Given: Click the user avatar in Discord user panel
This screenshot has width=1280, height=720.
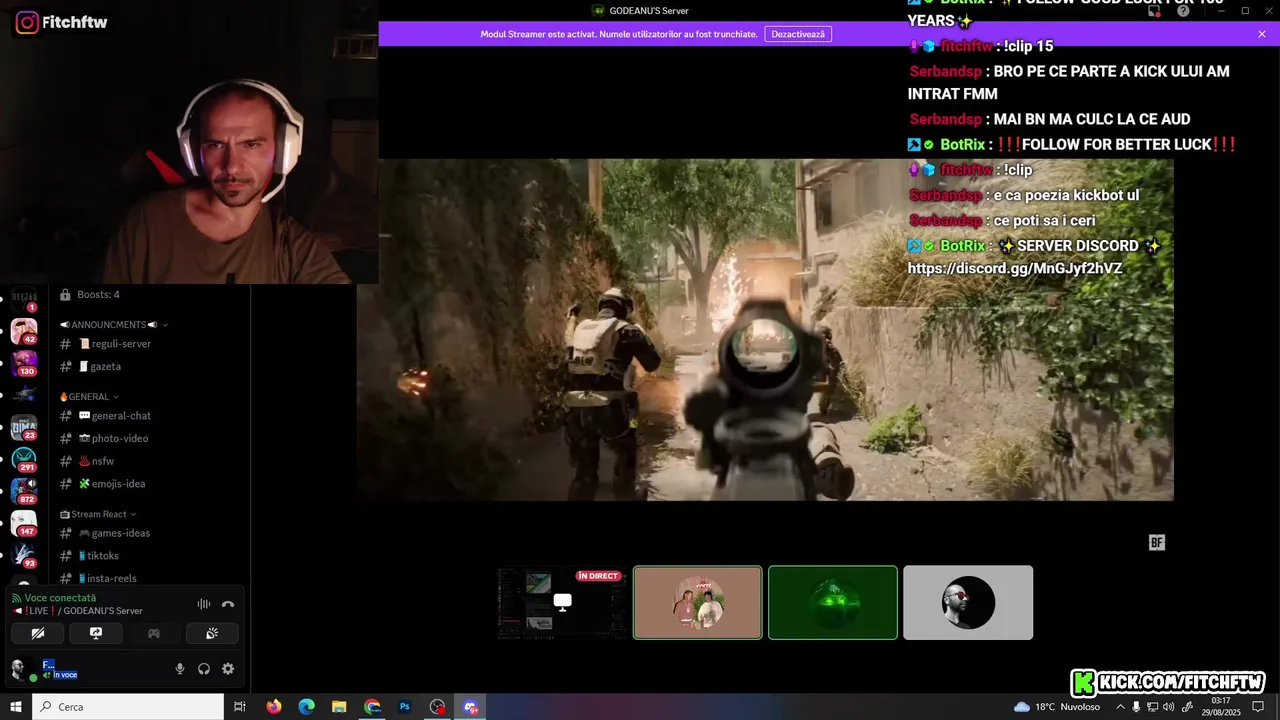Looking at the screenshot, I should pyautogui.click(x=20, y=669).
